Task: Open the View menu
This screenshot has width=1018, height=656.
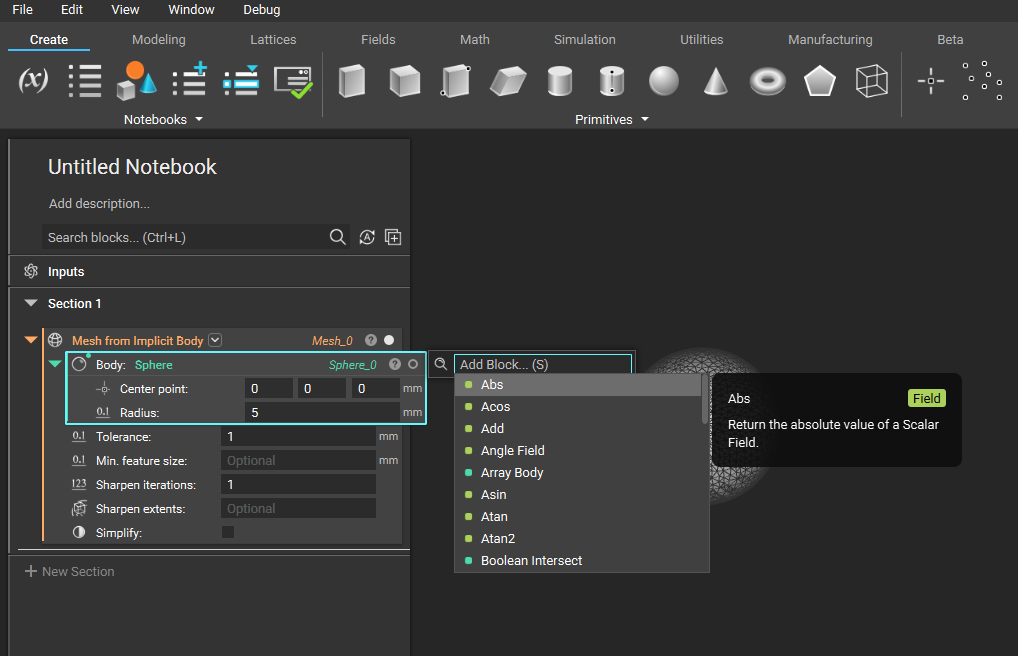Action: tap(125, 10)
